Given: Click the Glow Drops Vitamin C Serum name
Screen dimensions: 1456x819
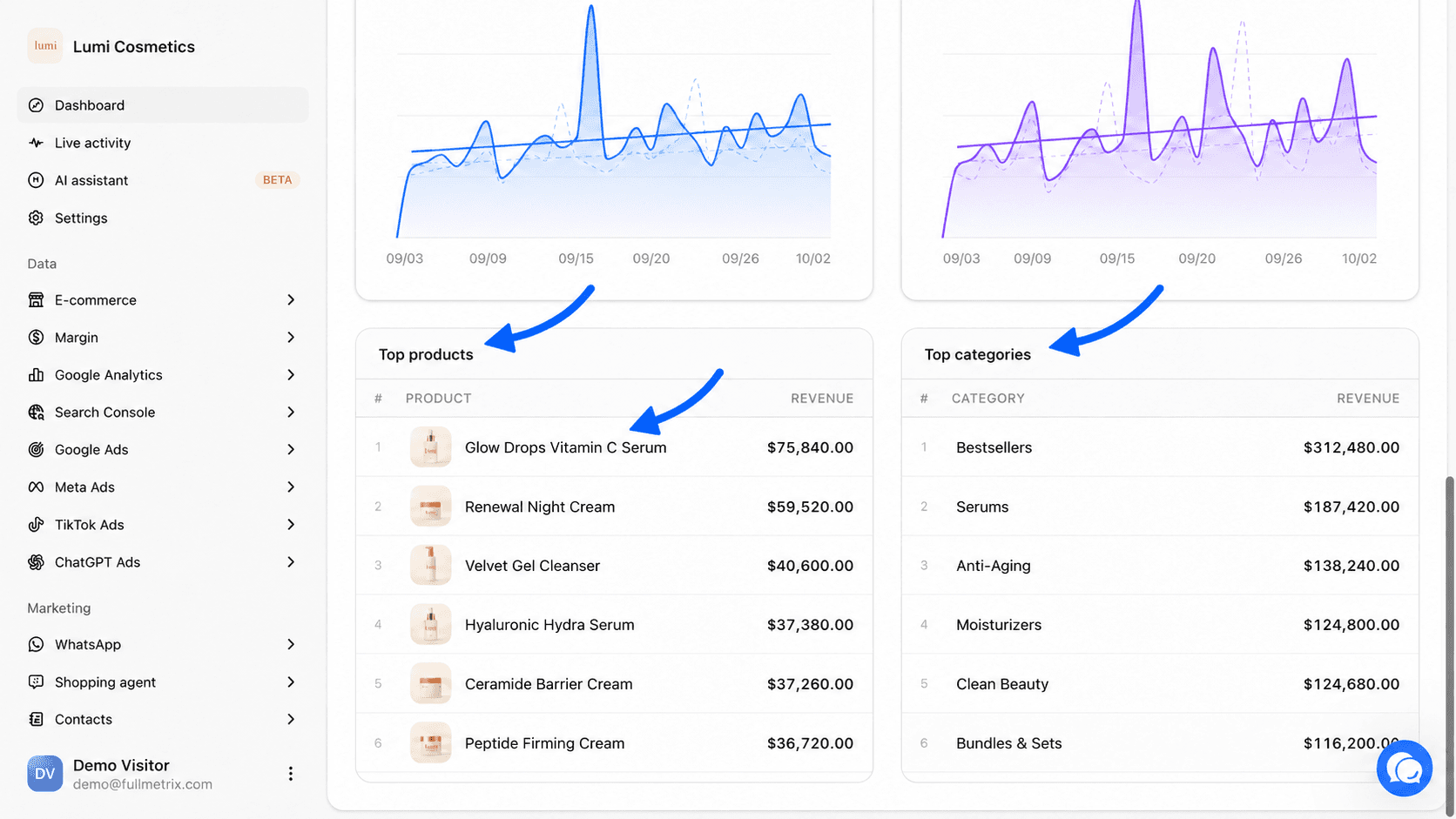Looking at the screenshot, I should pos(566,447).
